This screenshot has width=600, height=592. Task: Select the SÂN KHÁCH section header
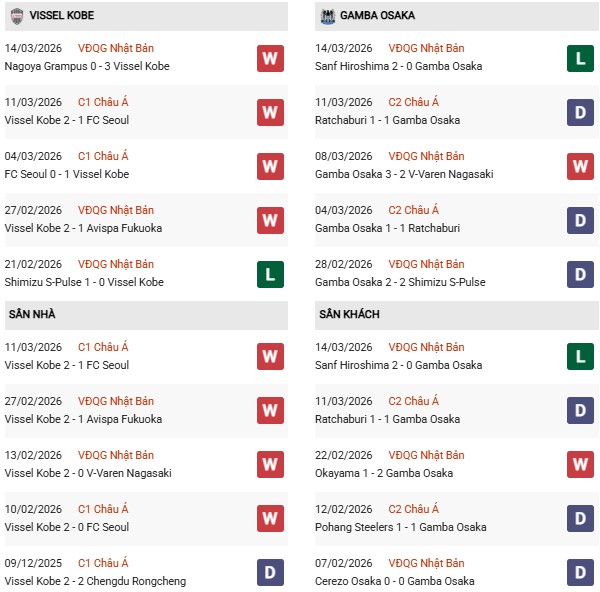click(349, 315)
